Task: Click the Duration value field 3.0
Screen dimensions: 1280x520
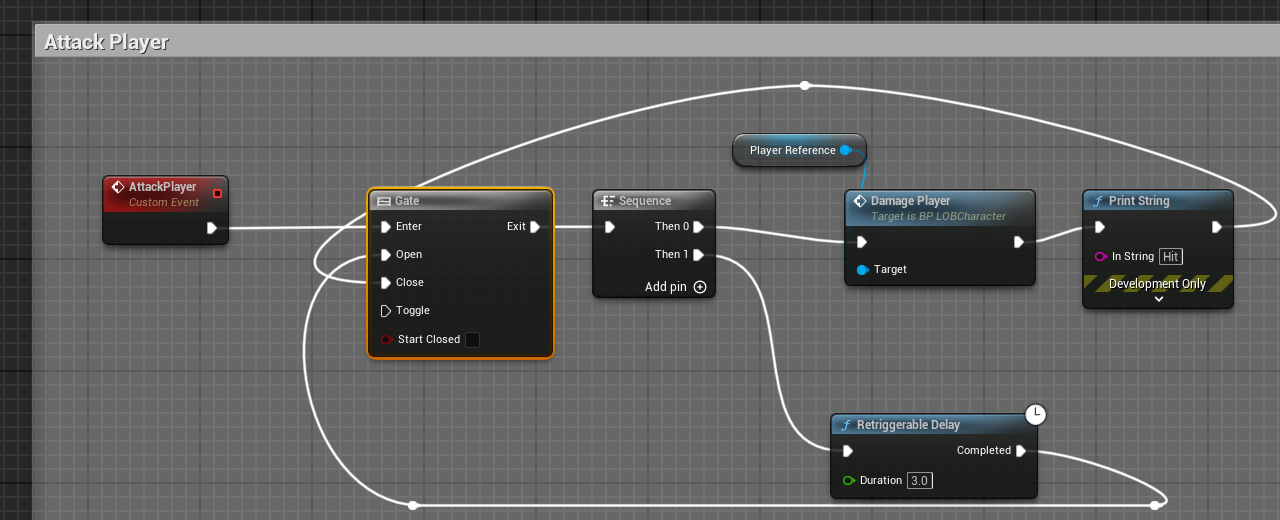Action: click(x=920, y=481)
